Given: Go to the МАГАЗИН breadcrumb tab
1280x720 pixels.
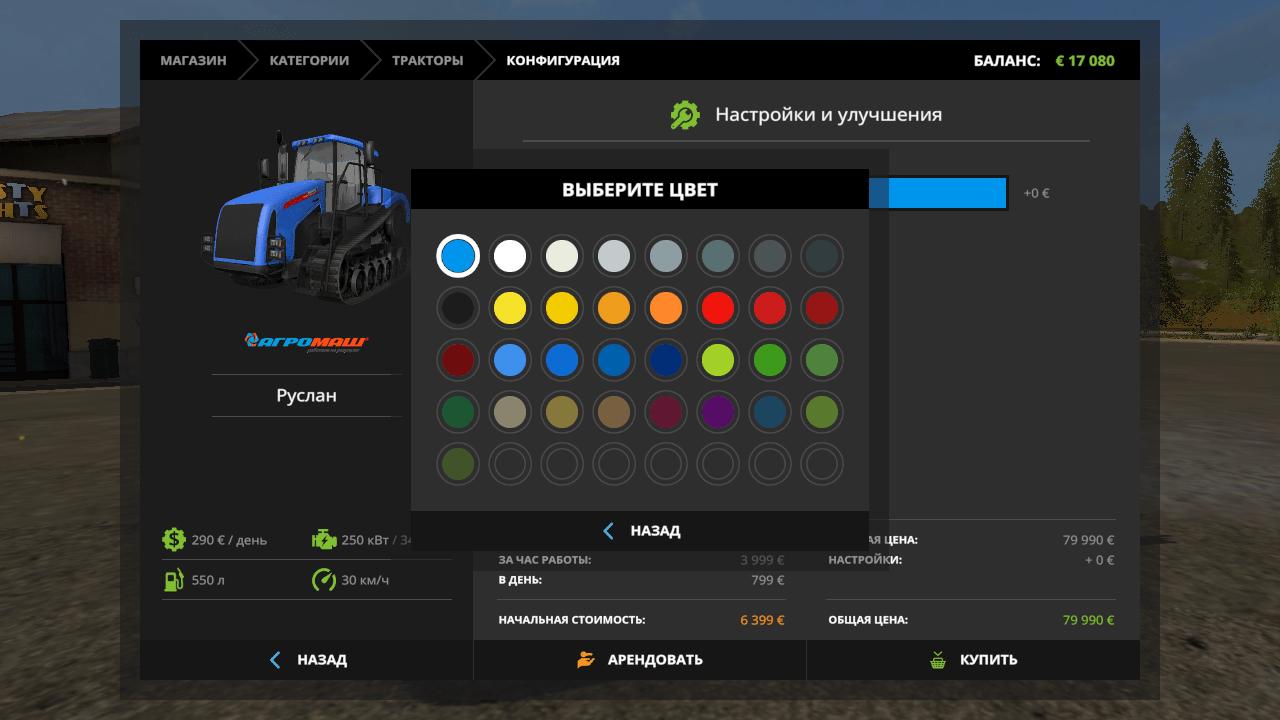Looking at the screenshot, I should pos(193,60).
